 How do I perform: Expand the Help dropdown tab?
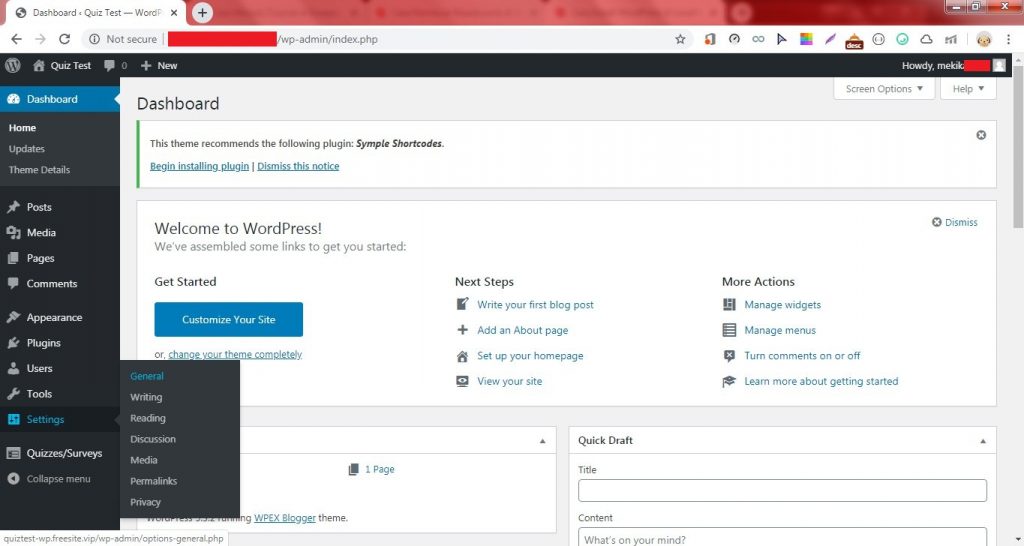[x=968, y=89]
